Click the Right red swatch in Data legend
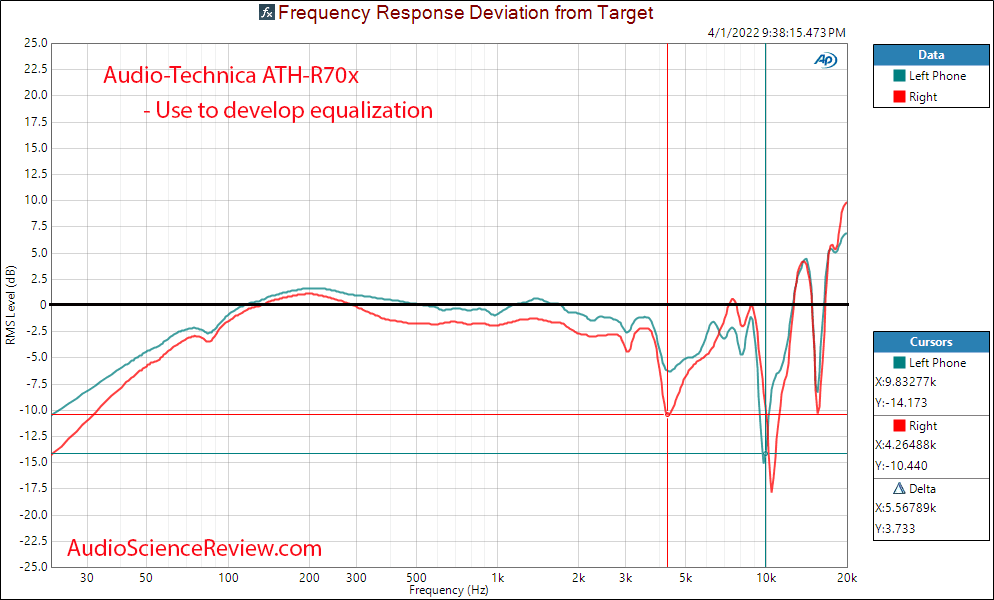Screen dimensions: 994x600 (899, 97)
